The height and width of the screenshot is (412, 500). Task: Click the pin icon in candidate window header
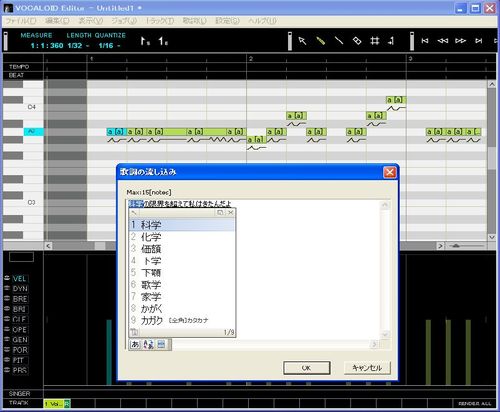(134, 213)
